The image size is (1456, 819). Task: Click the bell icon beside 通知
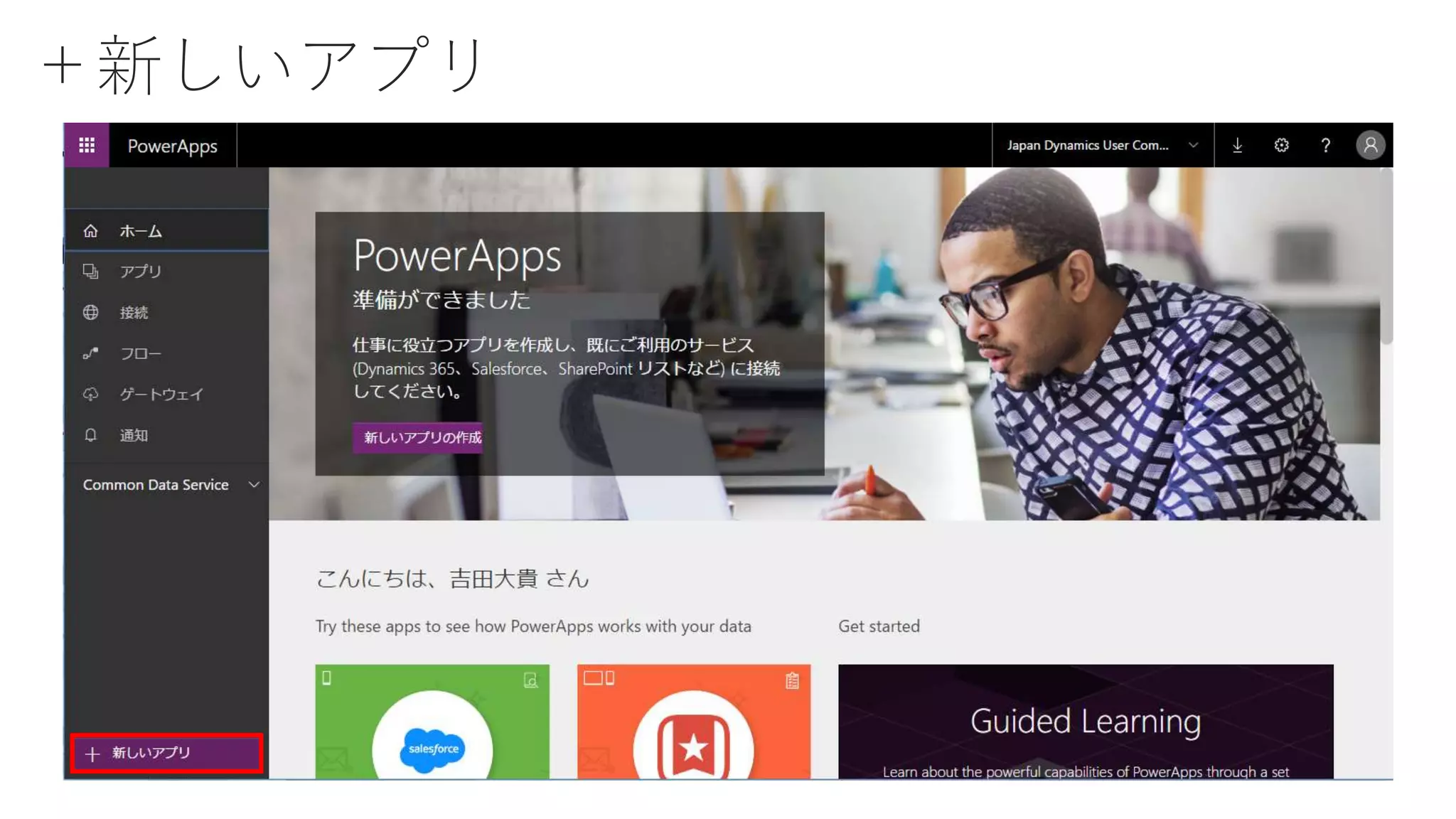[x=90, y=435]
